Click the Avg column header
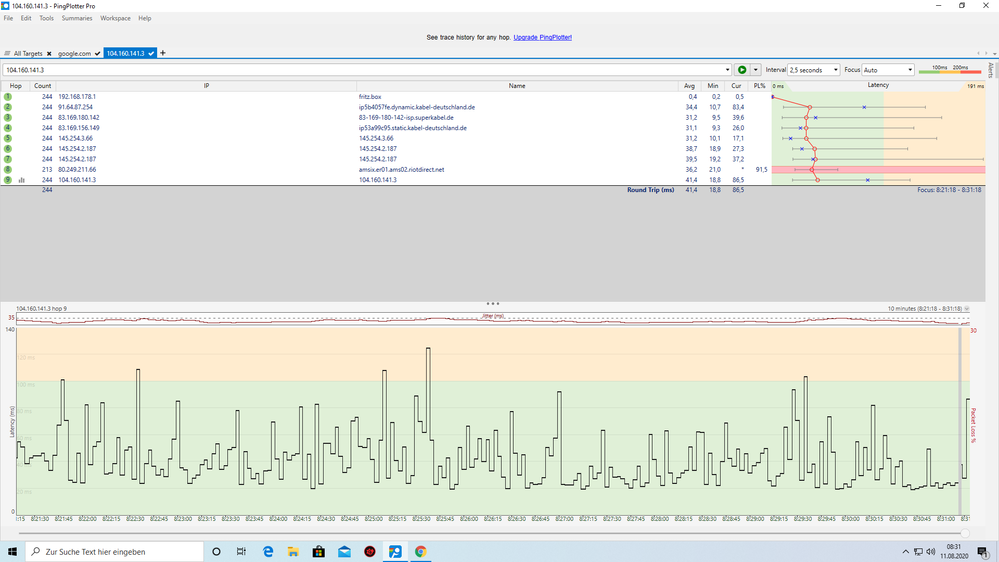The image size is (999, 562). 689,86
